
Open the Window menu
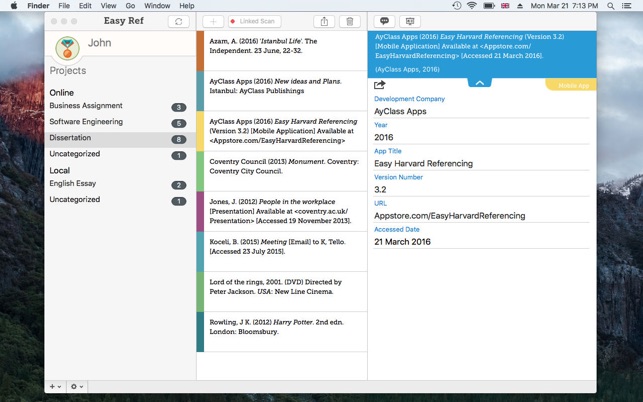click(x=157, y=6)
